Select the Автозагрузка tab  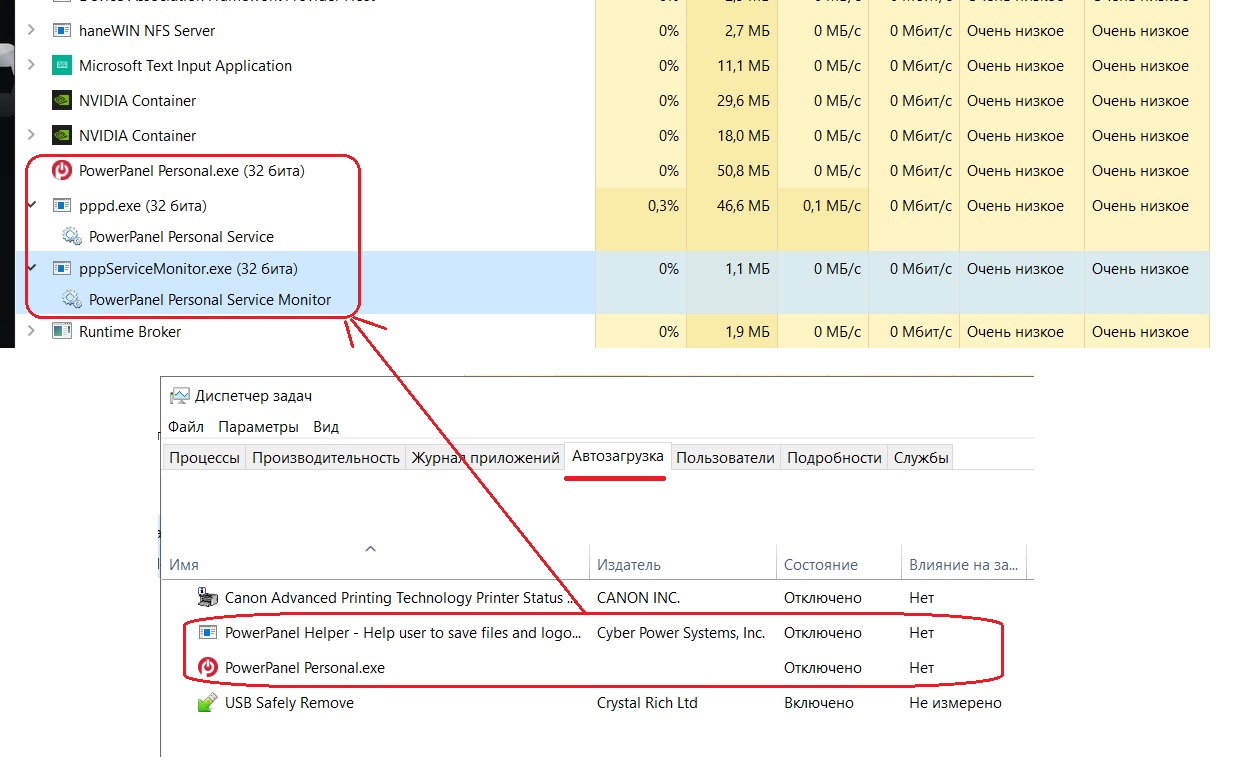pyautogui.click(x=618, y=456)
